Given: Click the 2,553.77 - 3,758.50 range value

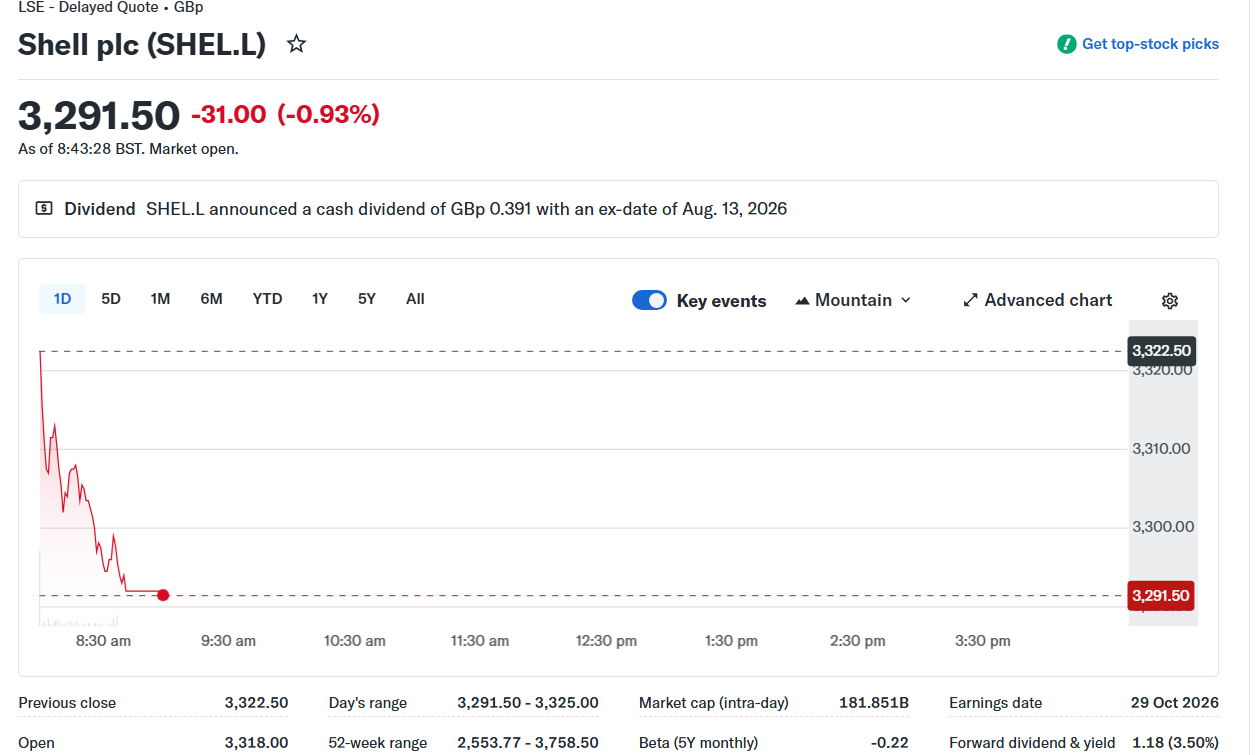Looking at the screenshot, I should (528, 743).
